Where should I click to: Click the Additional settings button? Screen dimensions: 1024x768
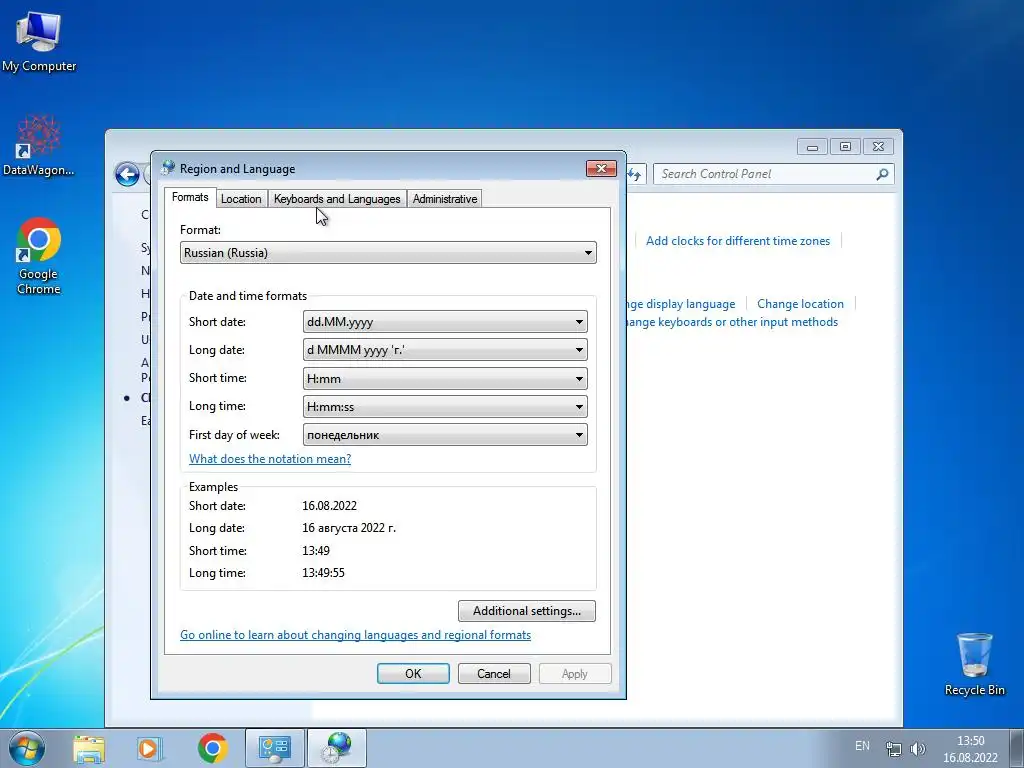tap(526, 611)
